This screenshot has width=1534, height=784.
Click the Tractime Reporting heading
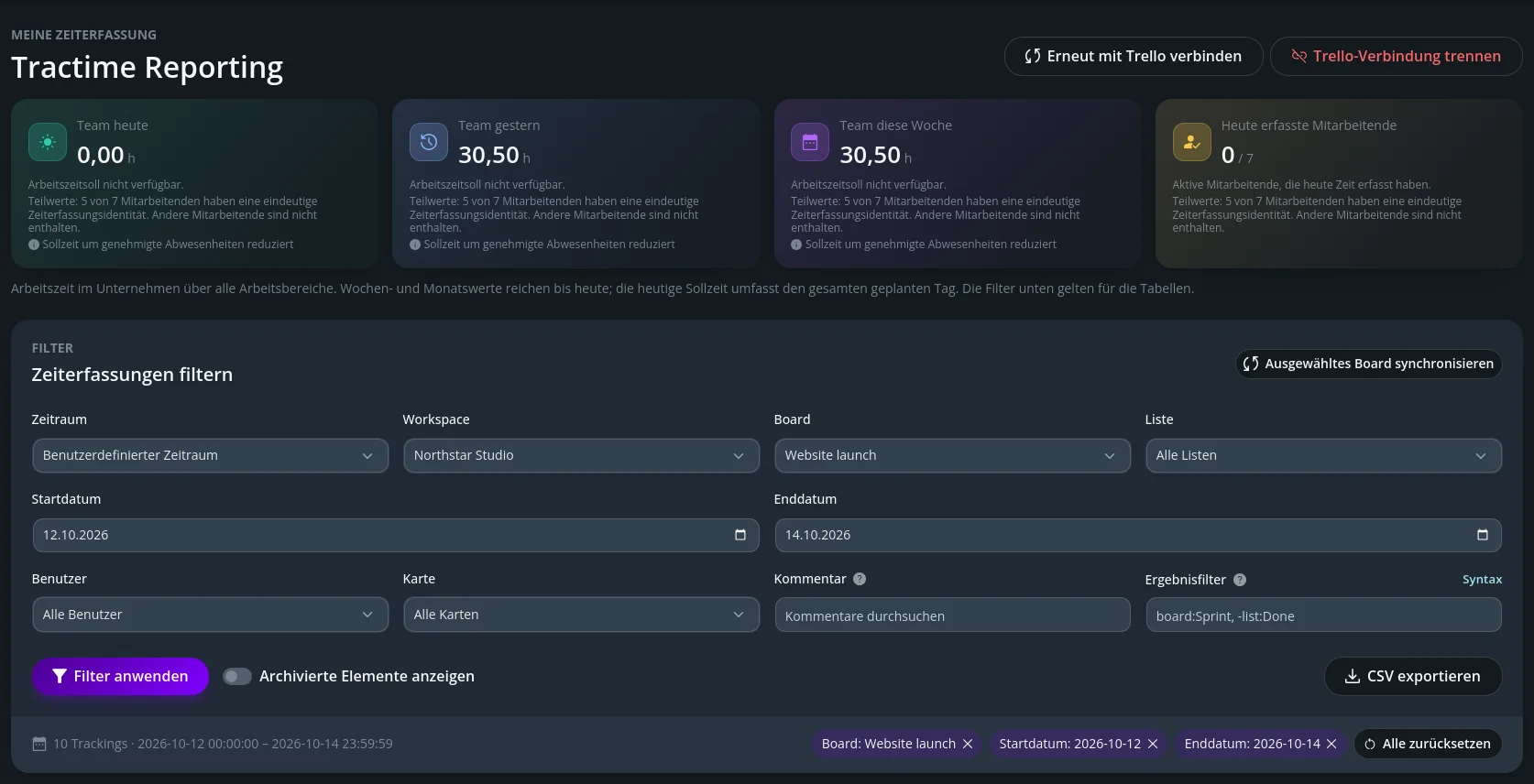[x=147, y=68]
